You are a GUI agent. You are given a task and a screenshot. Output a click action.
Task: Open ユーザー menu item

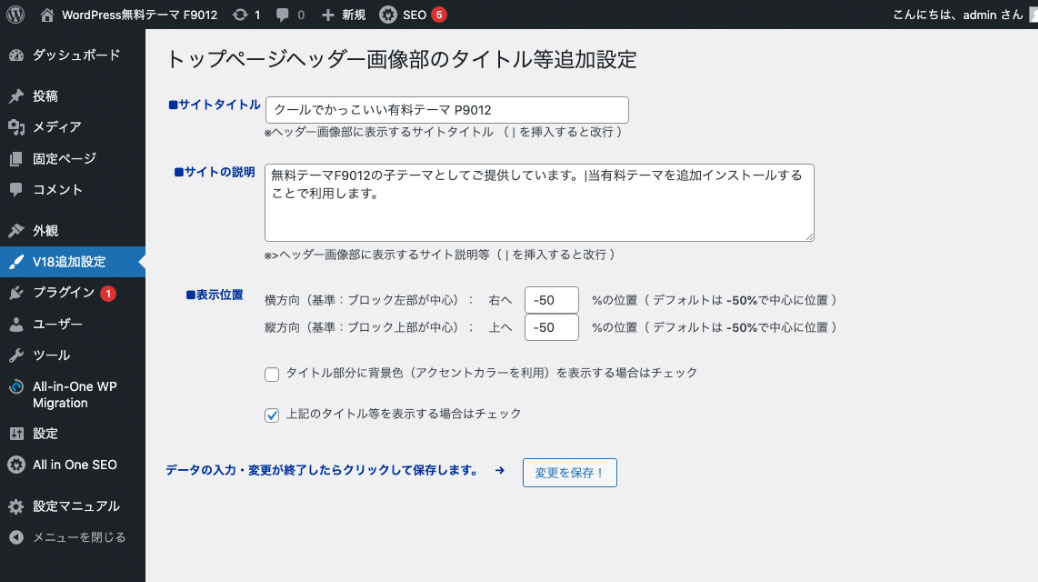tap(73, 324)
